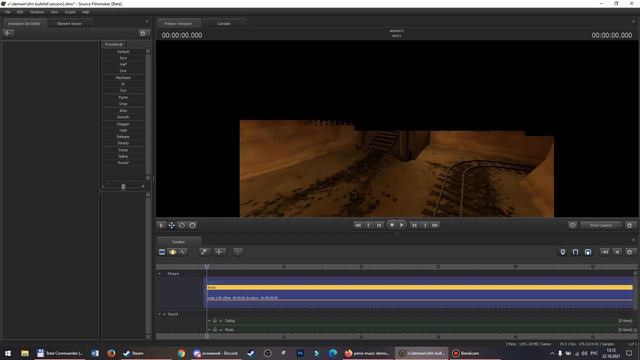Switch to the Console tab

click(x=224, y=24)
